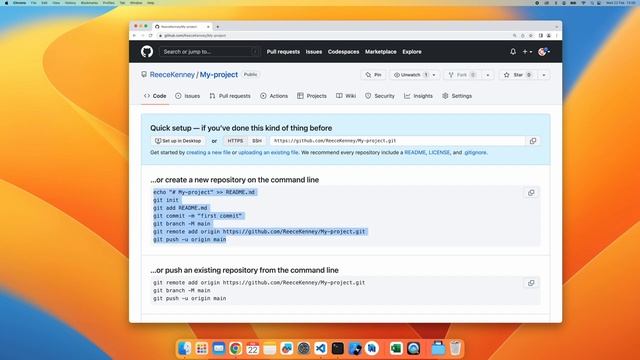
Task: Open the Wiki tab
Action: 346,96
